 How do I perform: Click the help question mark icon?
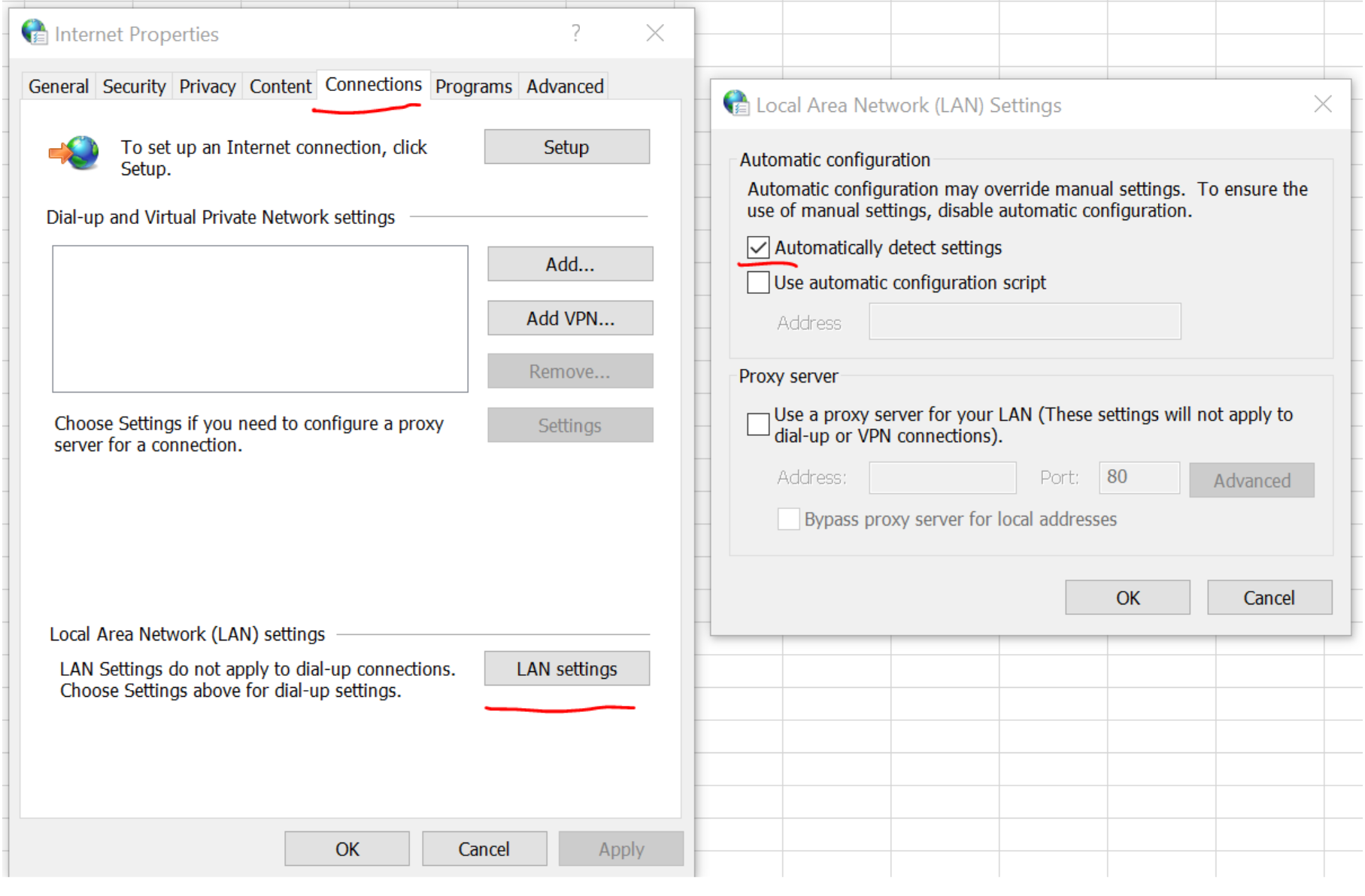(576, 32)
